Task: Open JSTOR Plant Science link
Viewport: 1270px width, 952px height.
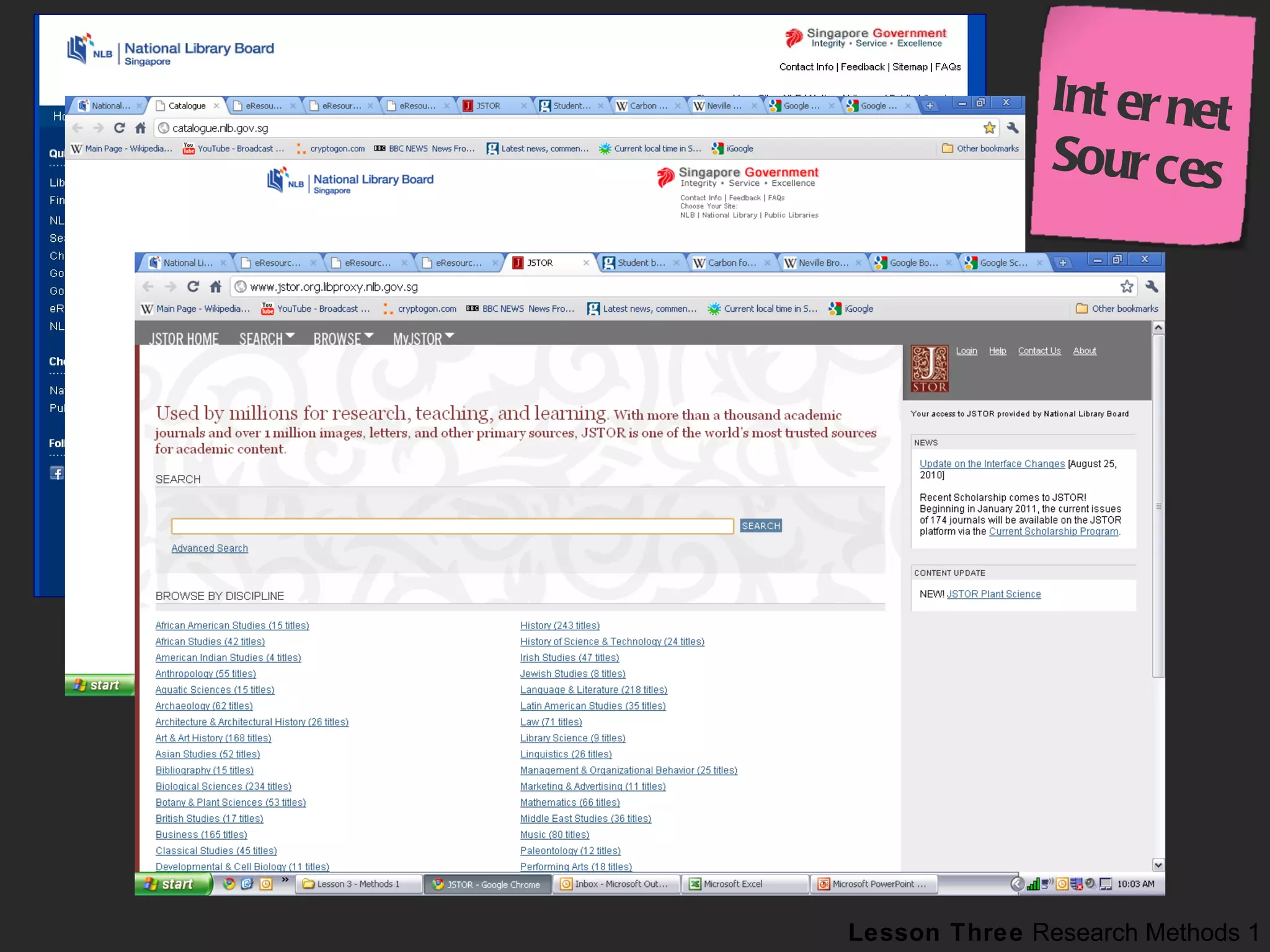Action: point(993,594)
